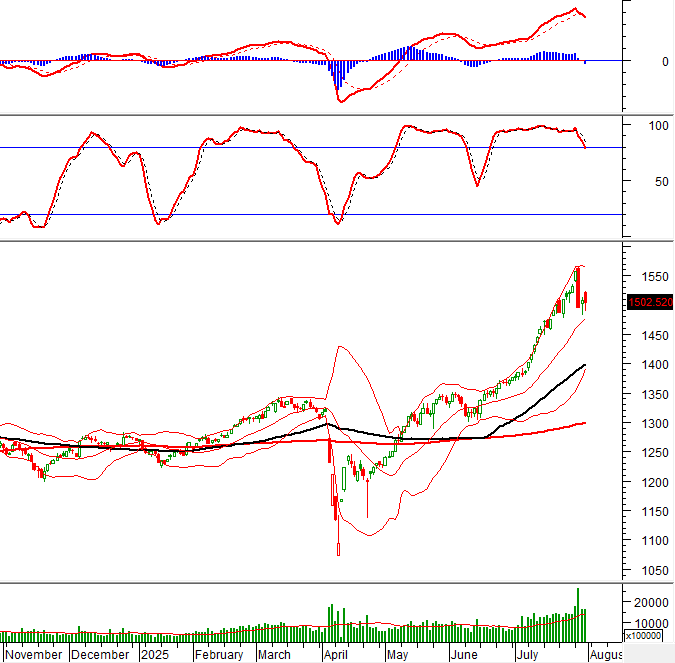Click the December label on the time axis

pyautogui.click(x=100, y=655)
